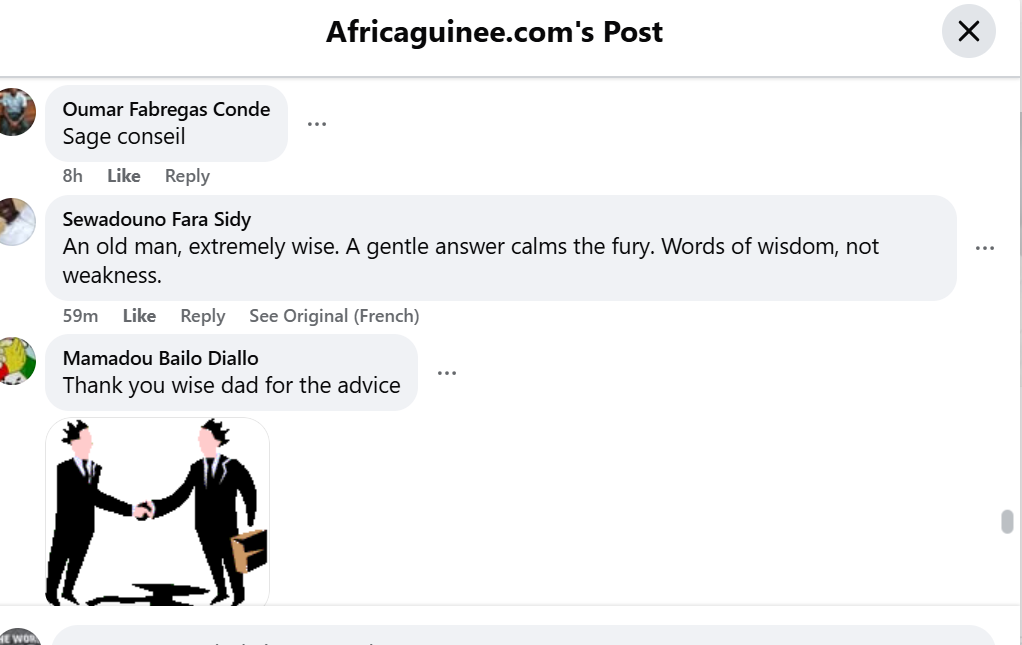
Task: Like Oumar Fabregas Conde's comment
Action: tap(124, 176)
